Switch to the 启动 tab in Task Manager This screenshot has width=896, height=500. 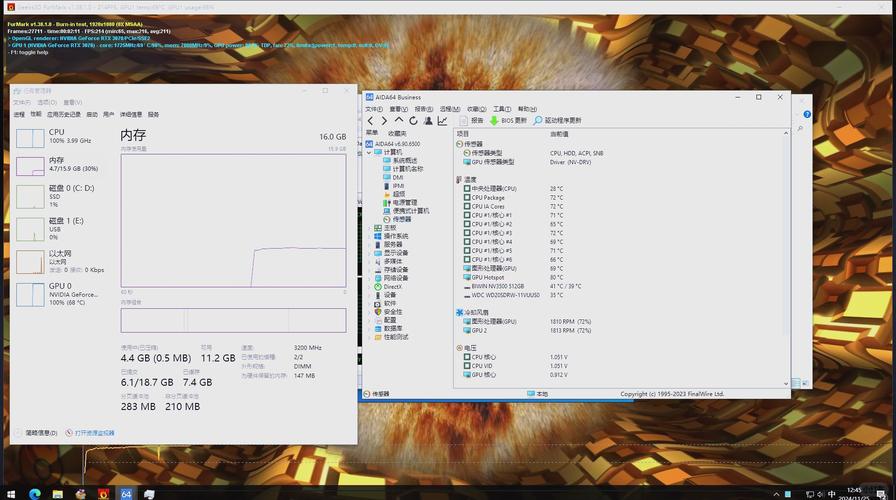(x=91, y=114)
